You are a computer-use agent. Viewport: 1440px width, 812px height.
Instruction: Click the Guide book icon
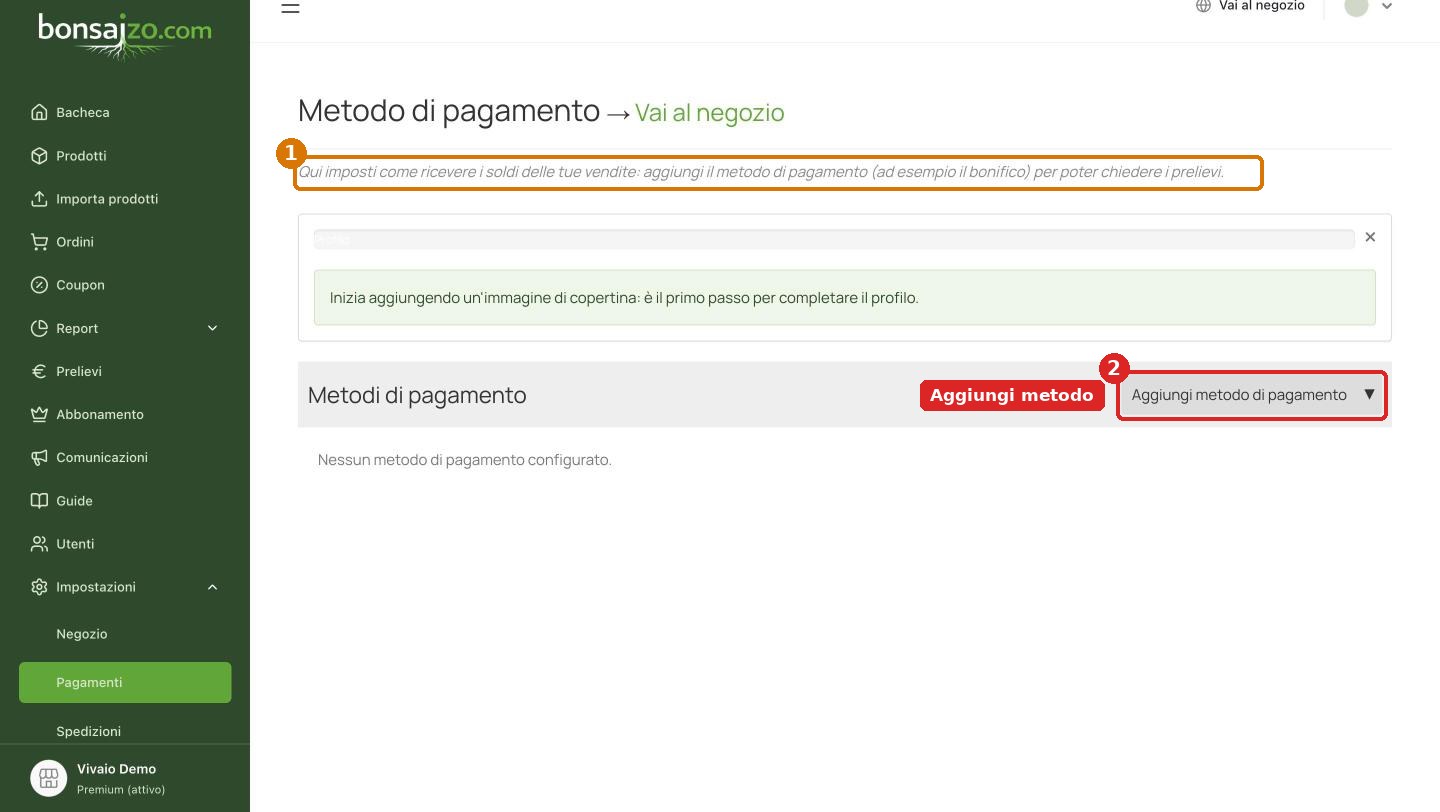(x=39, y=500)
